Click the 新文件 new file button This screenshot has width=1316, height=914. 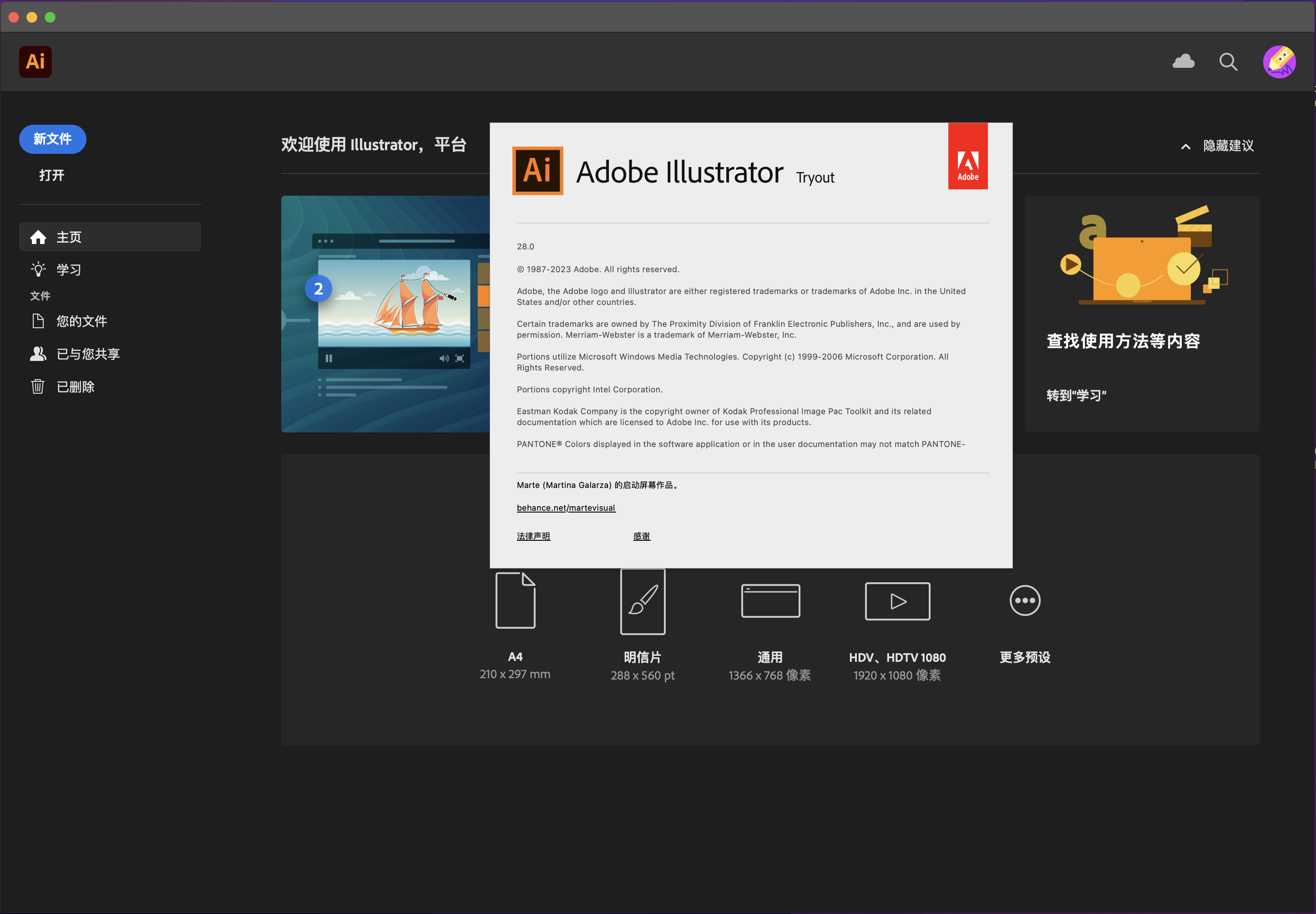[52, 139]
